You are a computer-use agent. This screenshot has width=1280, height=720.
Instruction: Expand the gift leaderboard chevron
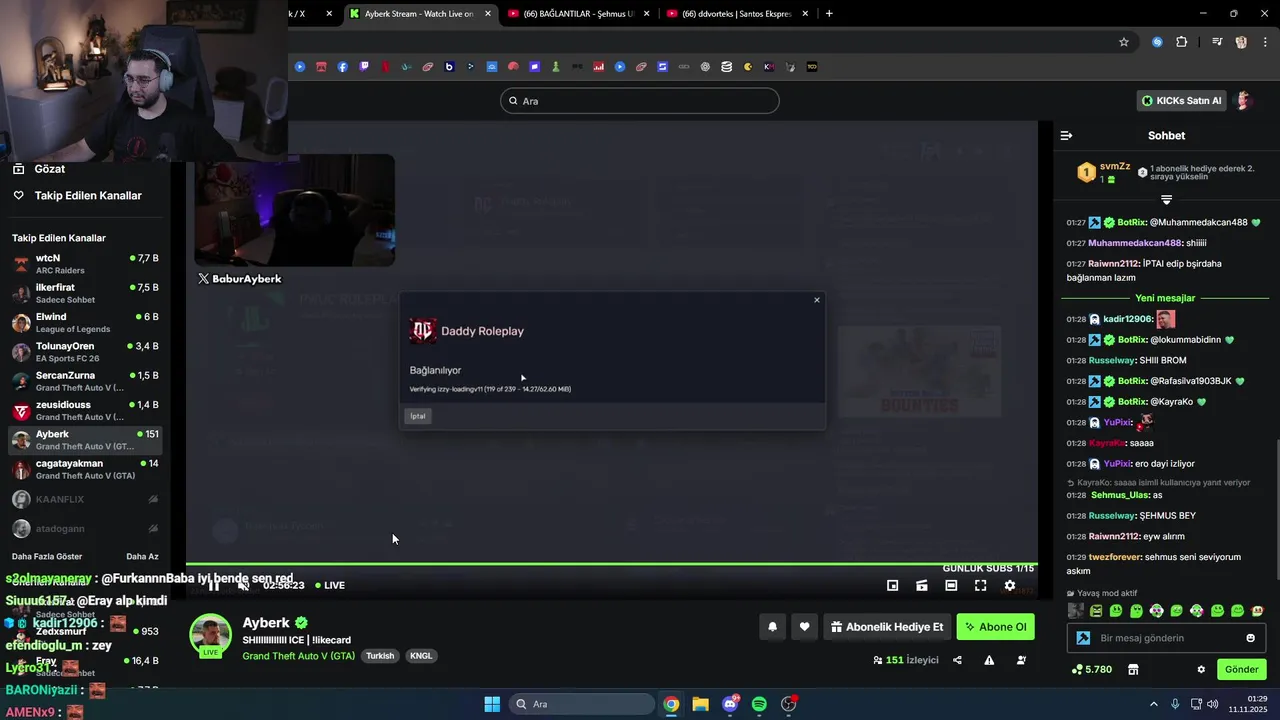pos(1166,200)
